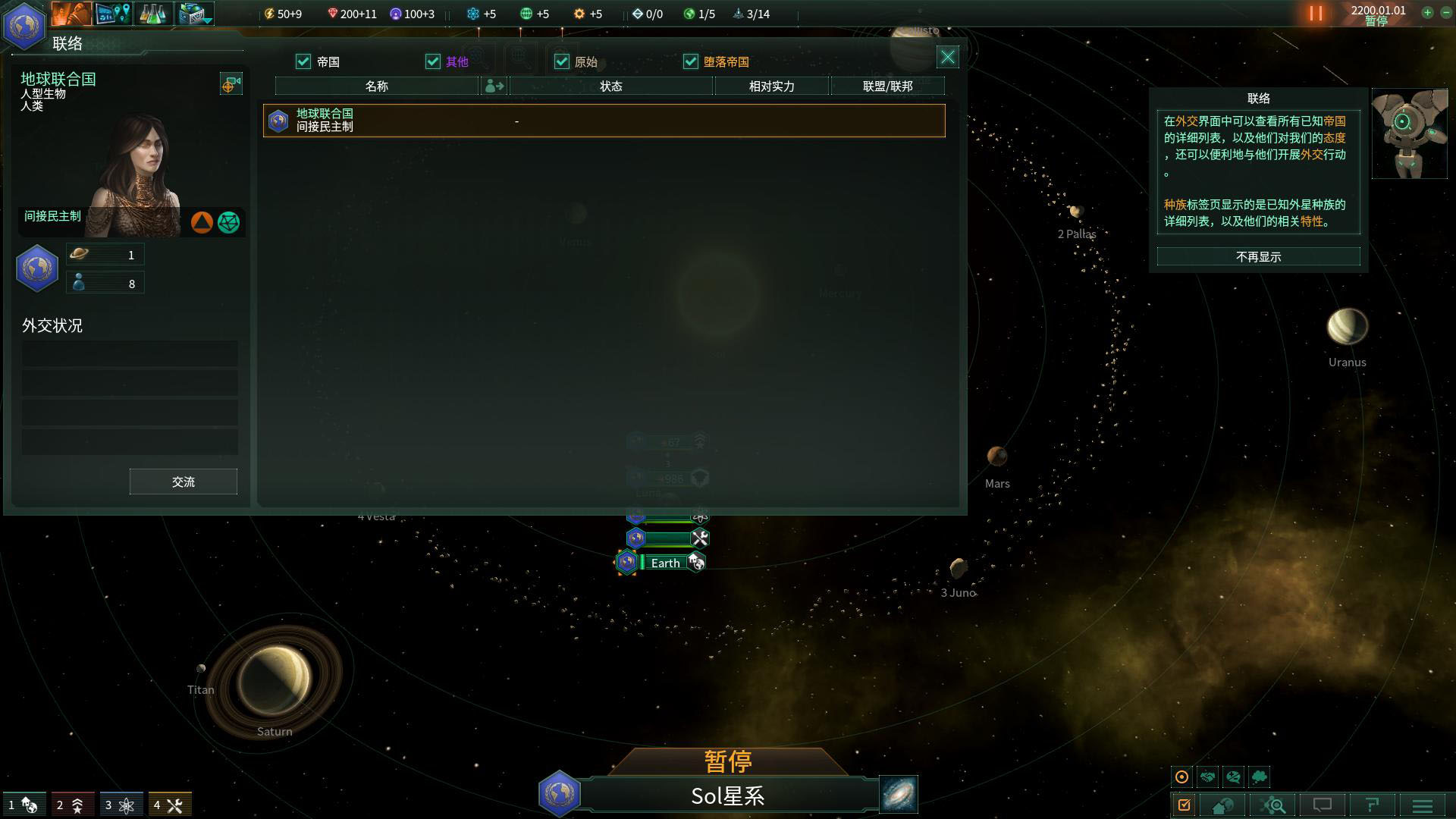This screenshot has width=1456, height=819.
Task: Click the planet resource icon on sidebar
Action: tap(79, 253)
